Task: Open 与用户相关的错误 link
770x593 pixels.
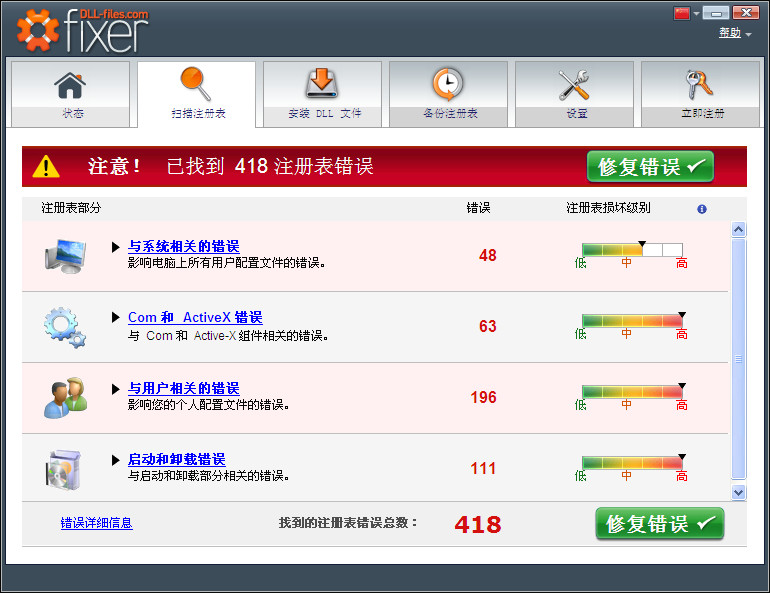Action: (184, 388)
